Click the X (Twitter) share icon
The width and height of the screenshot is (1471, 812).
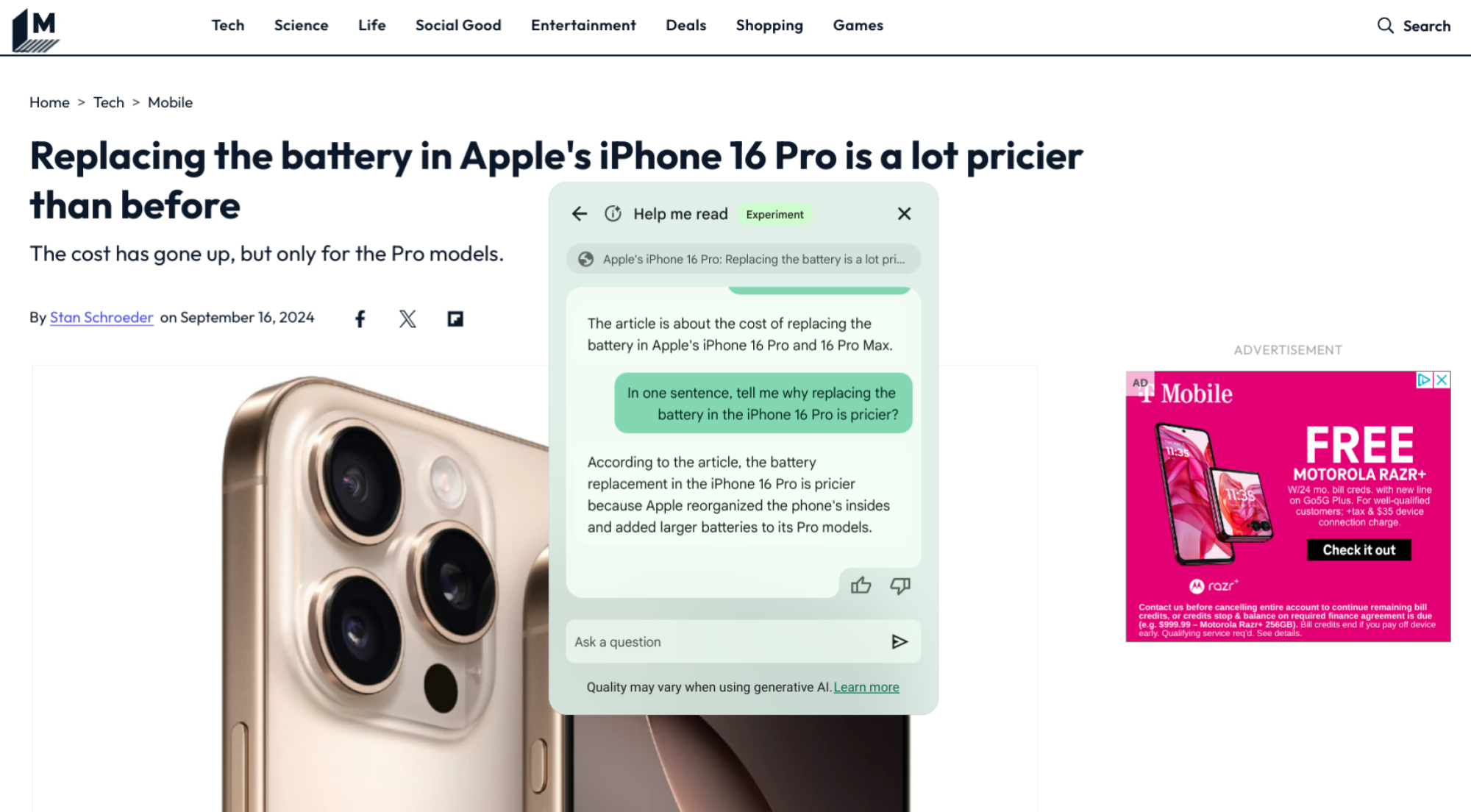(x=408, y=318)
